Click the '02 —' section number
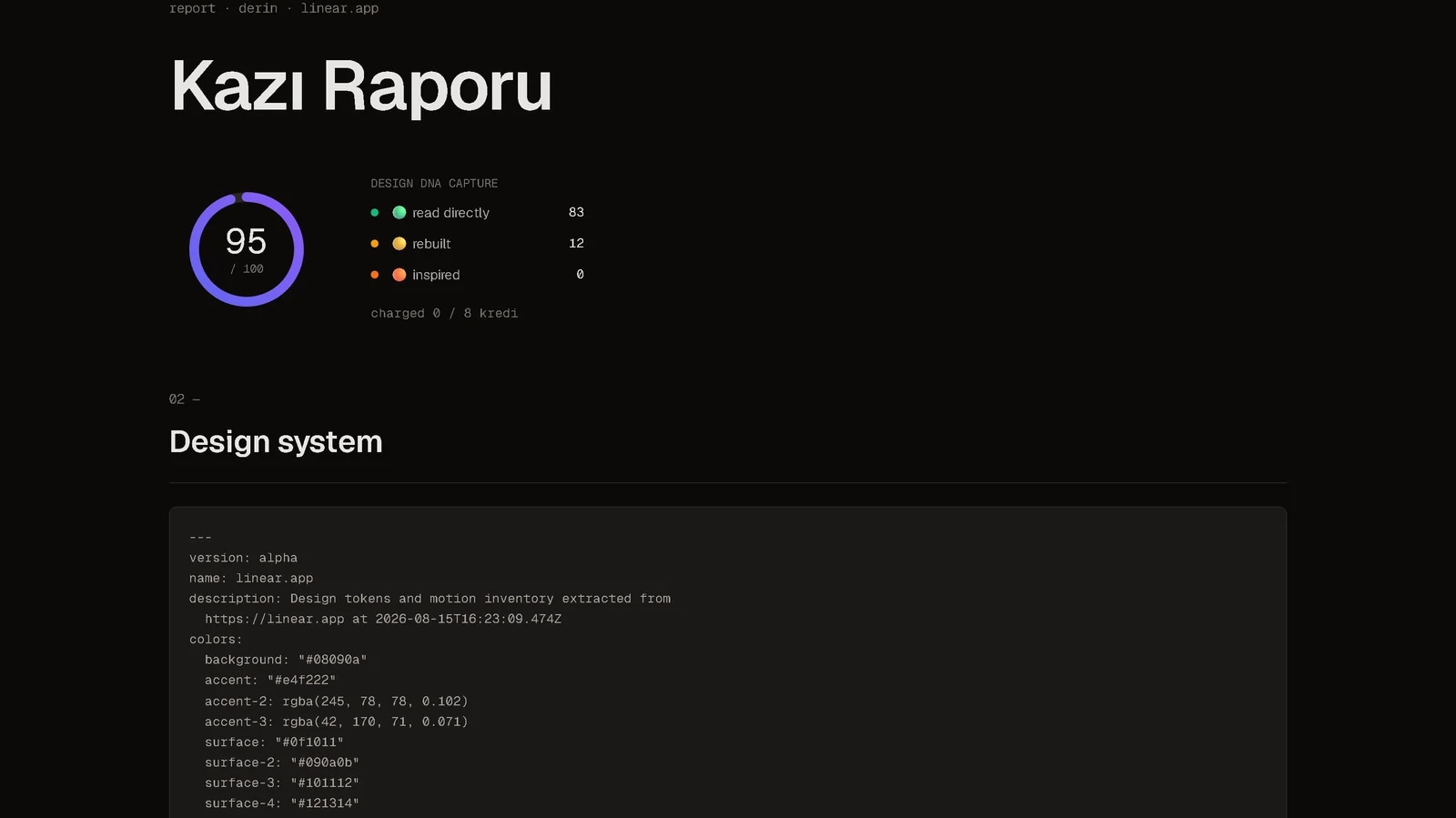The image size is (1456, 818). [185, 399]
